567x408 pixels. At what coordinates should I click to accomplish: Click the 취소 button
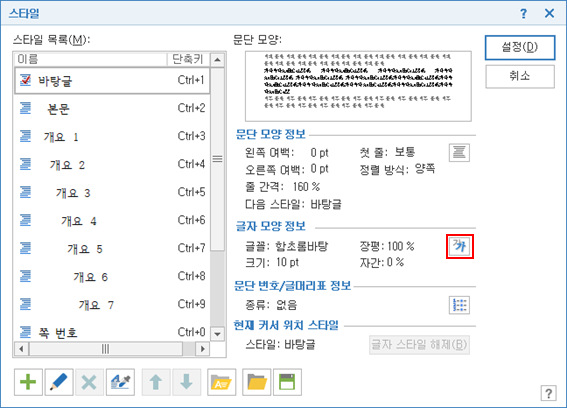(x=520, y=76)
